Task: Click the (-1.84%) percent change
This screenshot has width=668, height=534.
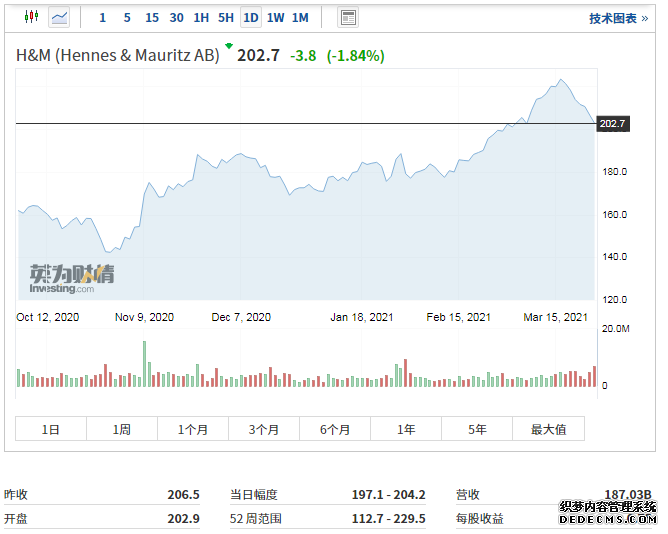Action: (x=356, y=56)
